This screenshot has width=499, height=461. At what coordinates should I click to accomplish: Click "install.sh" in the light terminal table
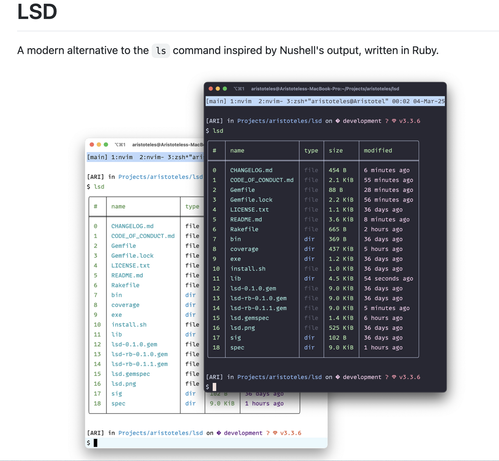(x=129, y=325)
